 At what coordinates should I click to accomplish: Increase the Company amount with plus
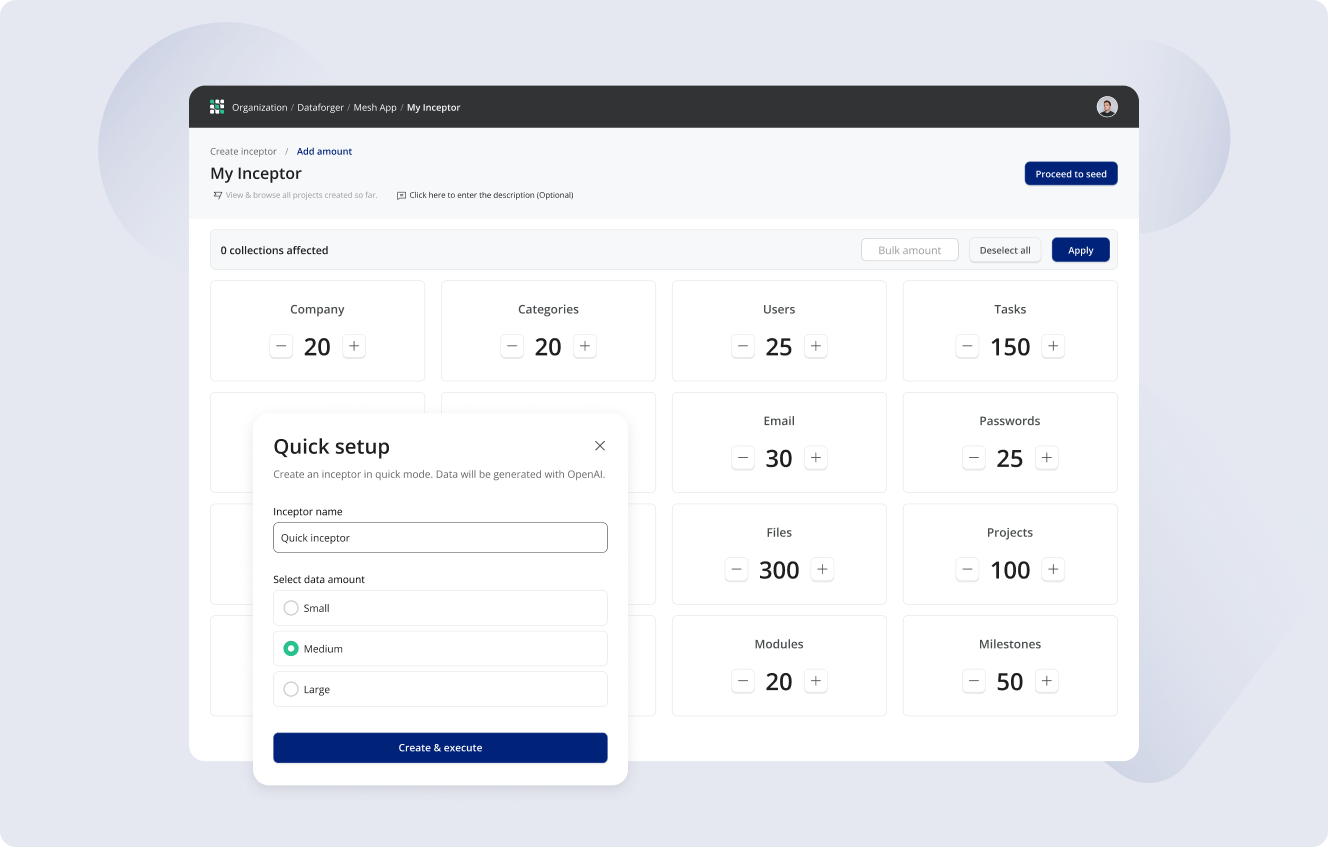(x=354, y=347)
